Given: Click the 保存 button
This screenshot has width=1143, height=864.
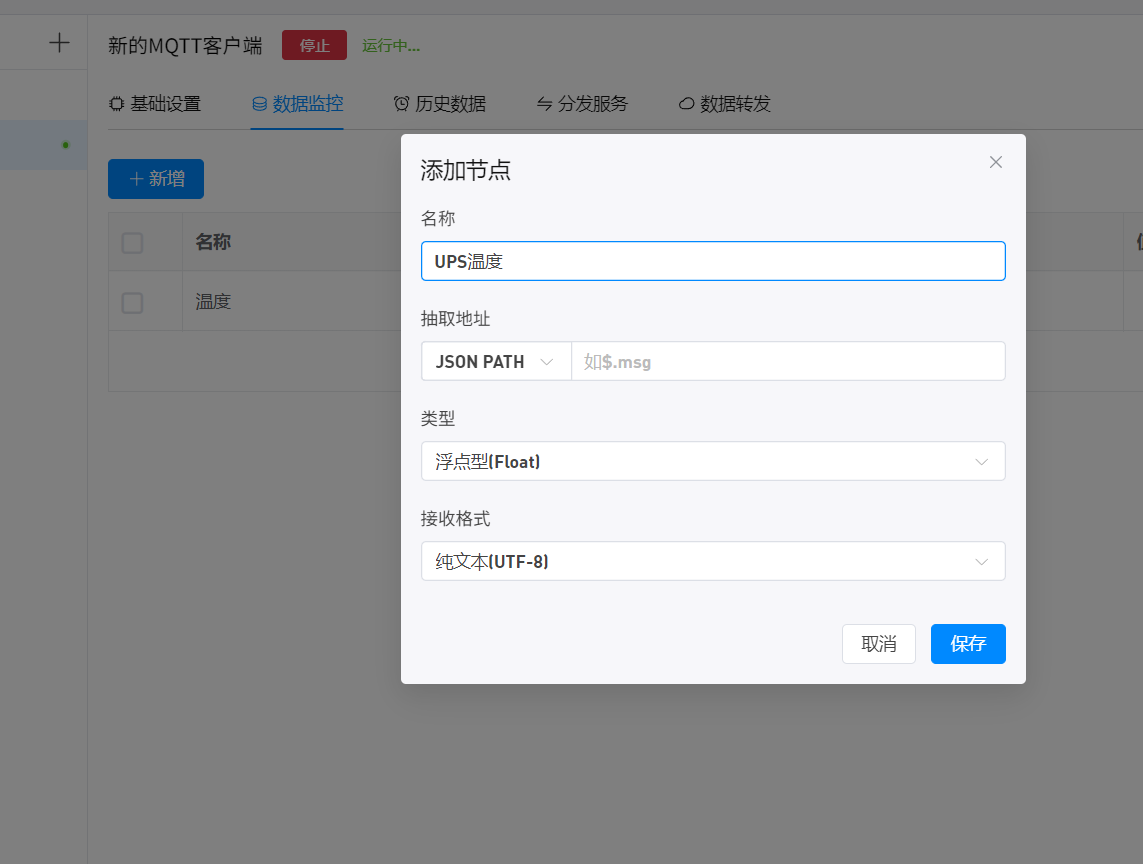Looking at the screenshot, I should pyautogui.click(x=967, y=644).
